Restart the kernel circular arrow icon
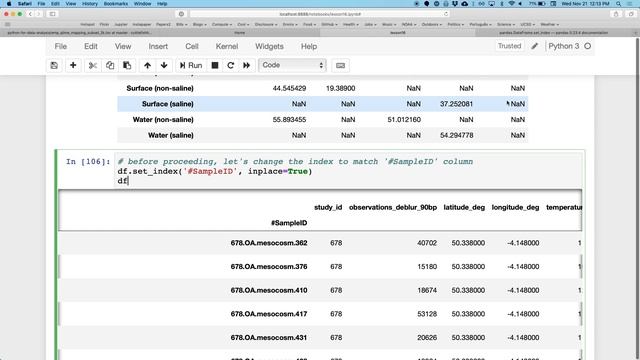This screenshot has height=360, width=640. [x=231, y=65]
